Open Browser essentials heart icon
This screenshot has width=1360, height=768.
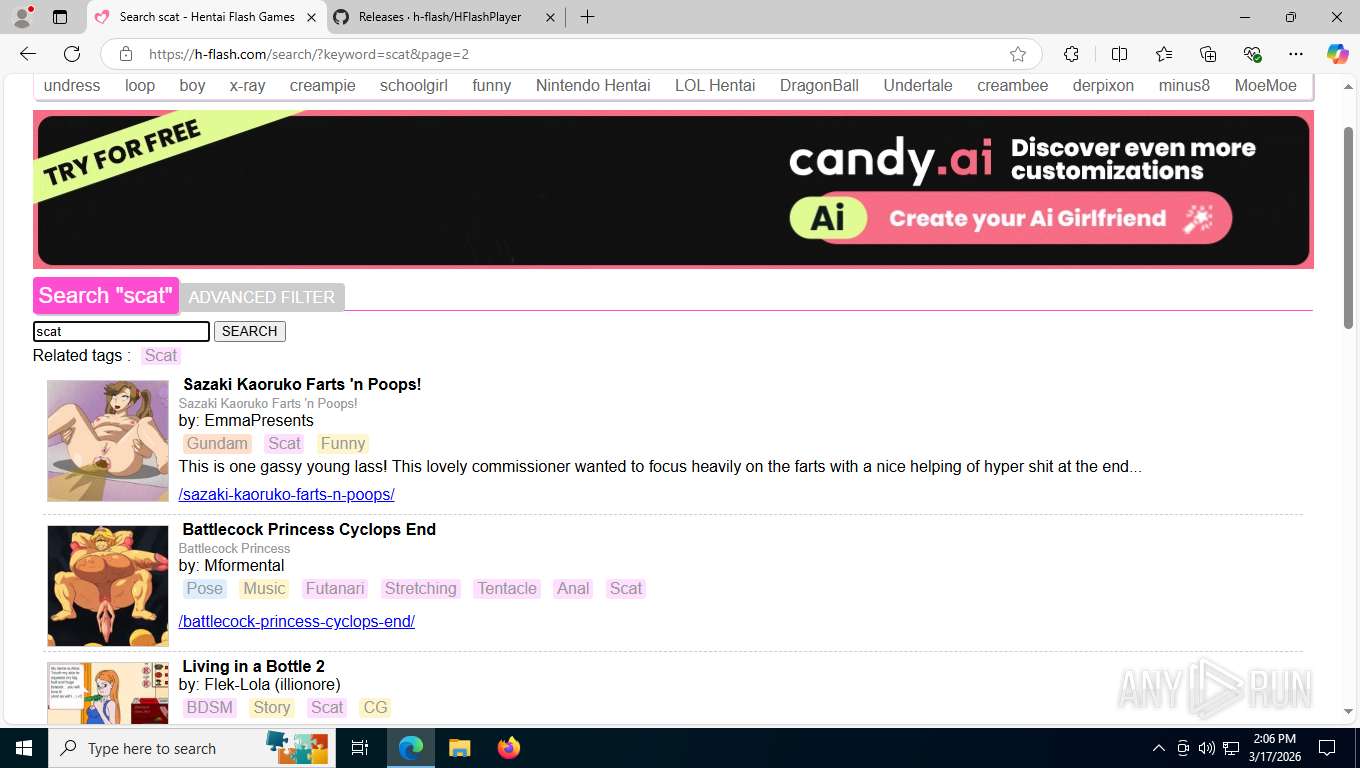(x=1252, y=54)
